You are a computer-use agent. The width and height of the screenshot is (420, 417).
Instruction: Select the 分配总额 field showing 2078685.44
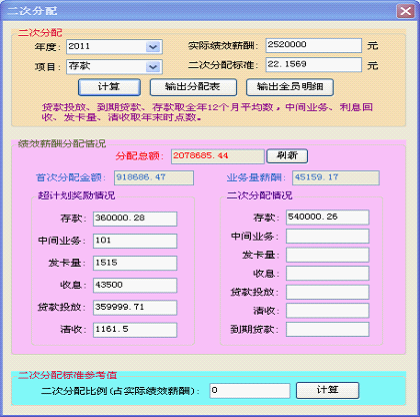click(x=218, y=156)
